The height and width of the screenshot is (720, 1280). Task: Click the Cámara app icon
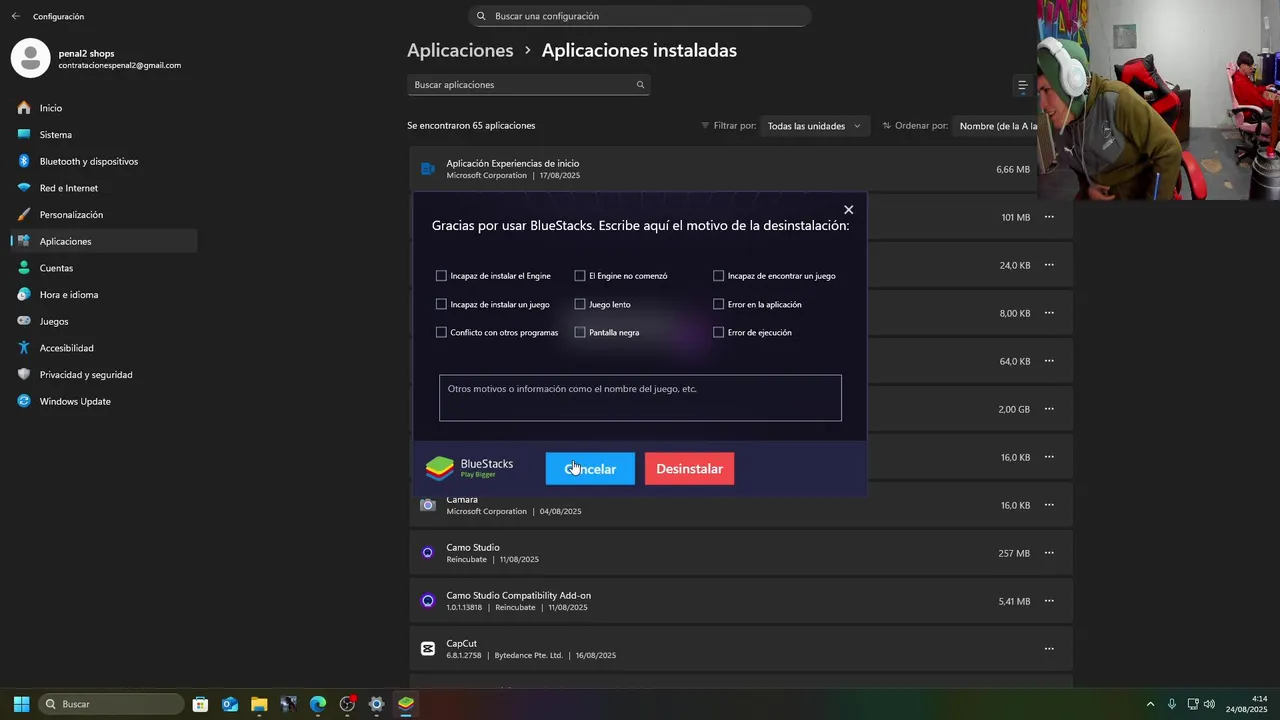point(428,505)
